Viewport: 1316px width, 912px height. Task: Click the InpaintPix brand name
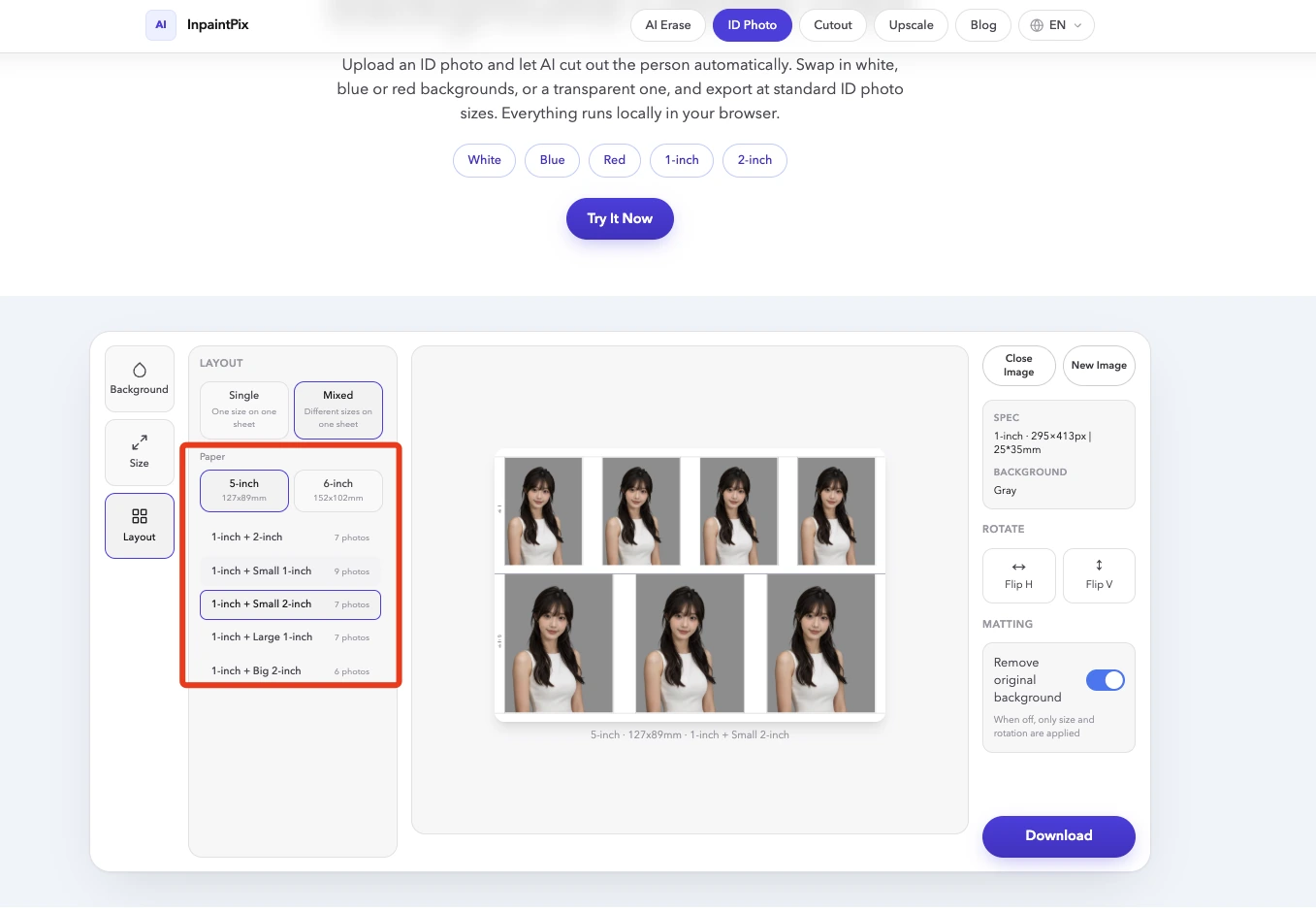[x=218, y=25]
